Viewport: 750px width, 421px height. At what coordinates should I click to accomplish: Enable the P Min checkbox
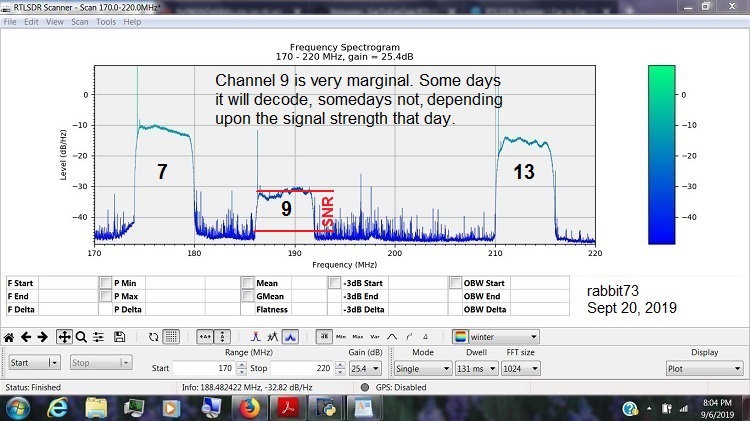click(106, 283)
